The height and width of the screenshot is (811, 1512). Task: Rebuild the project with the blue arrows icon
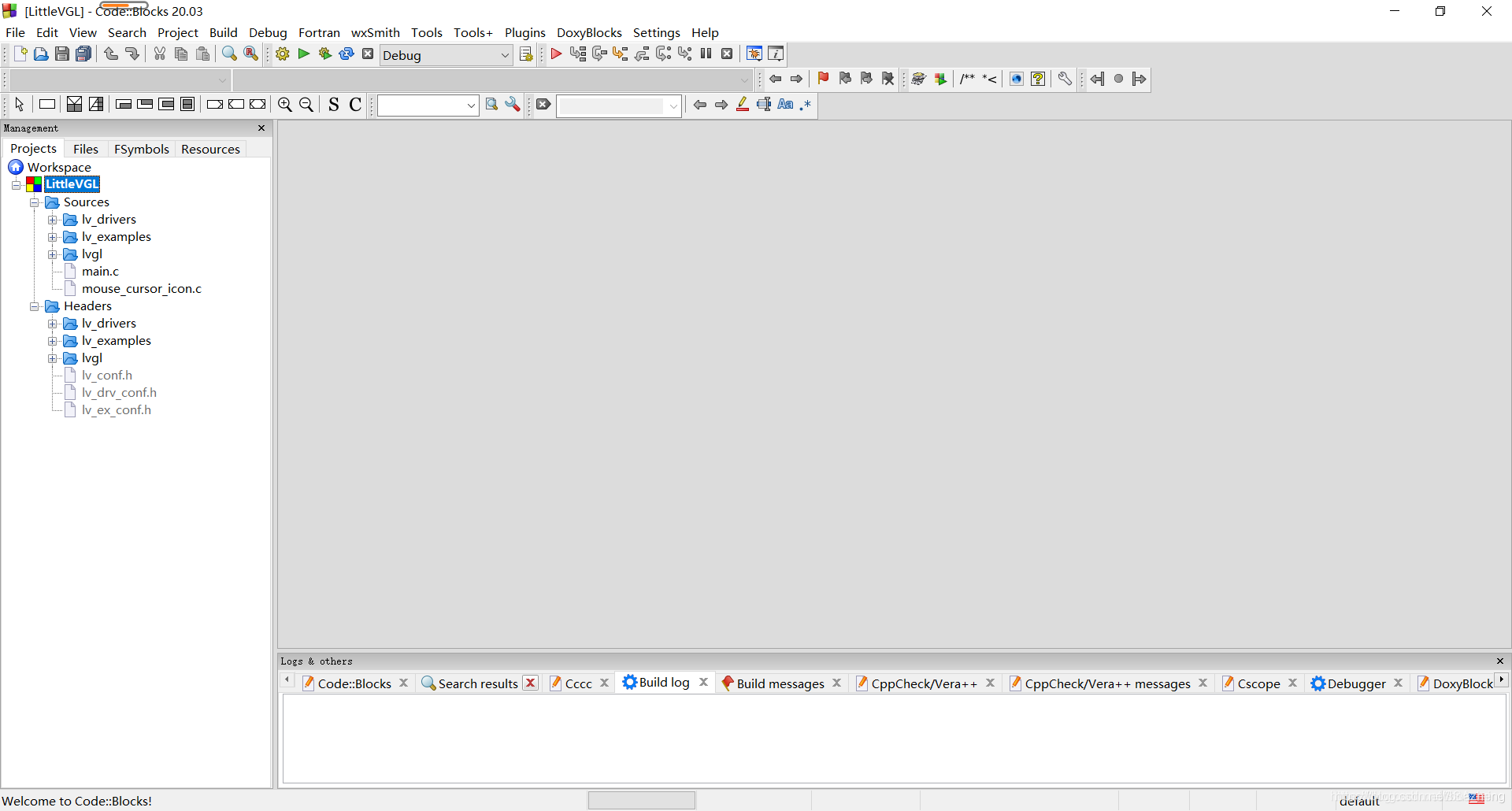tap(346, 54)
